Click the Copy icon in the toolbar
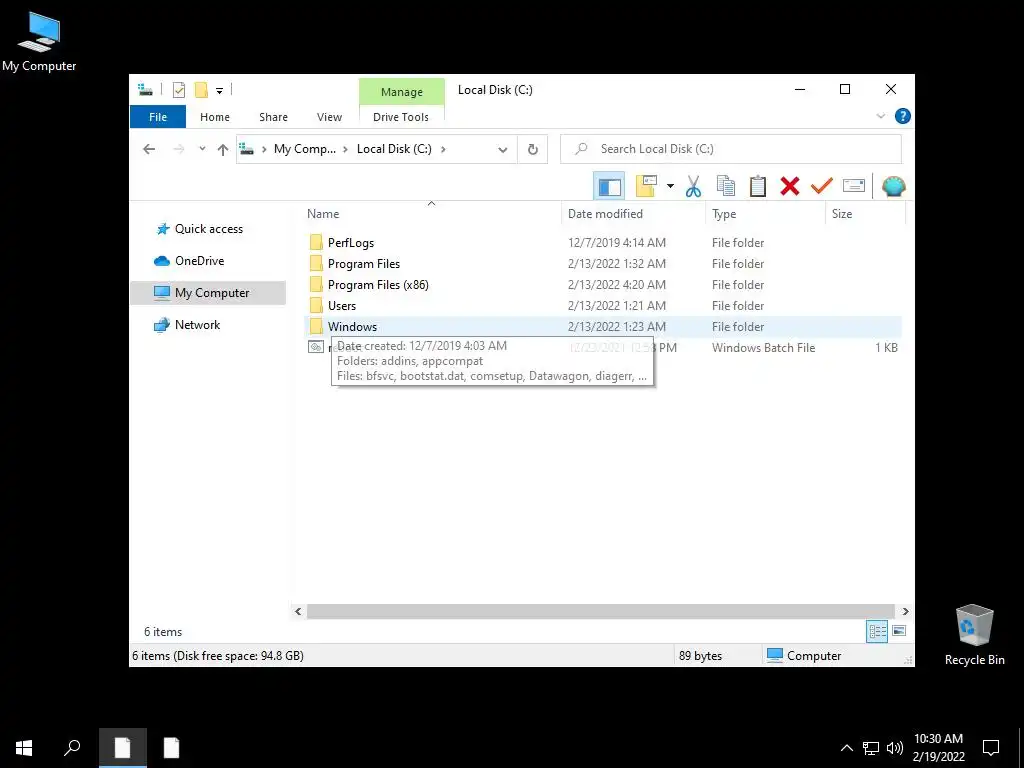This screenshot has width=1024, height=768. tap(726, 186)
